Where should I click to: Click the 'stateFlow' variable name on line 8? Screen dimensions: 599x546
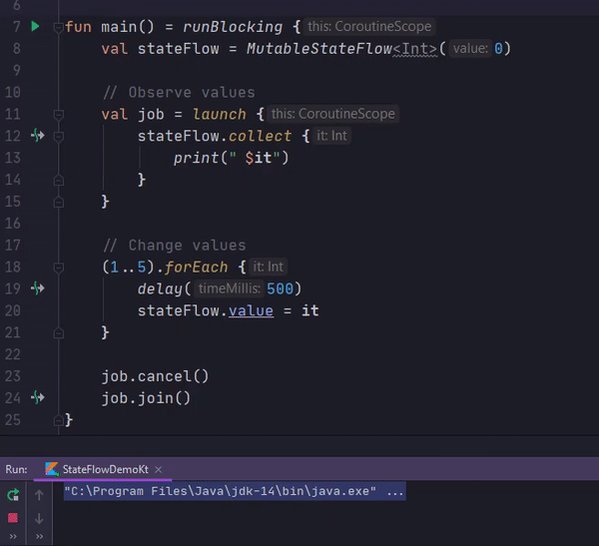(x=178, y=49)
